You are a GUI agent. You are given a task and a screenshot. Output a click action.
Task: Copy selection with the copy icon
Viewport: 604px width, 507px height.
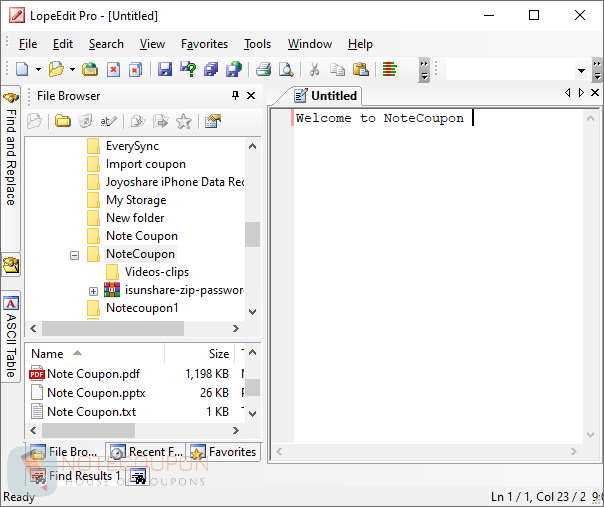coord(337,69)
